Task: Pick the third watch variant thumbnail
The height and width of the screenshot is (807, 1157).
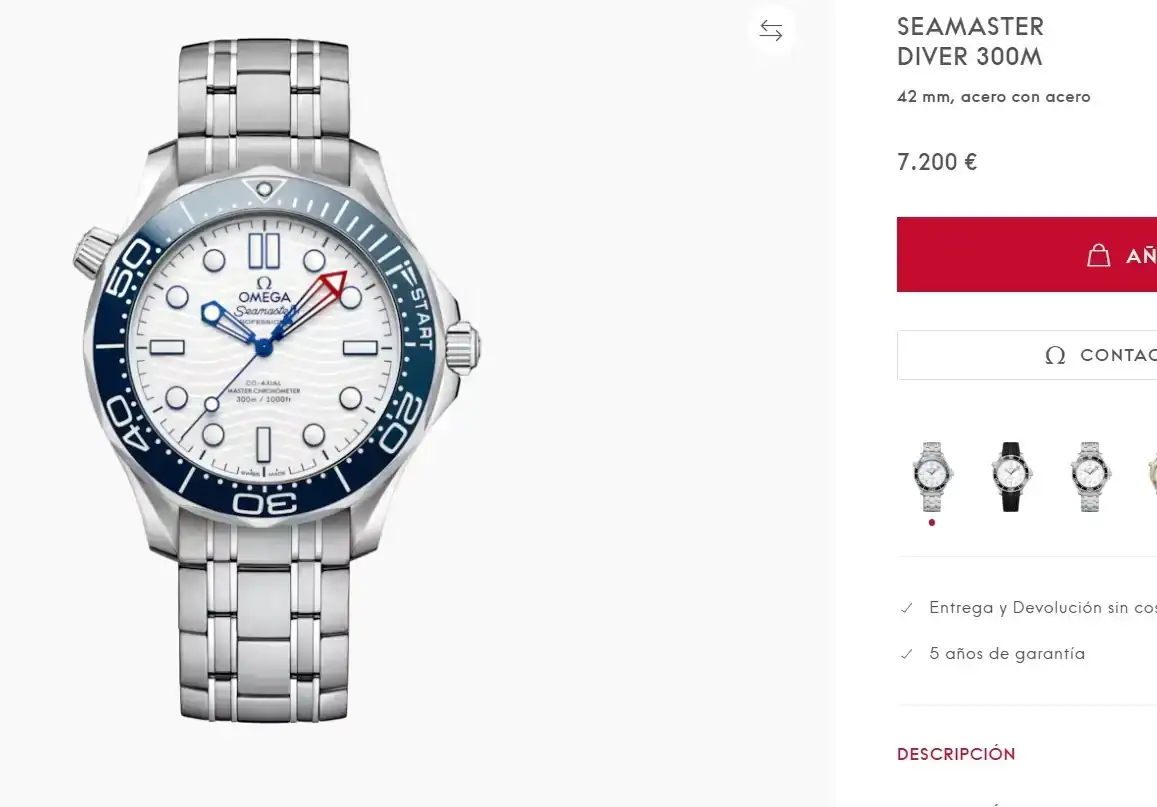Action: tap(1088, 476)
